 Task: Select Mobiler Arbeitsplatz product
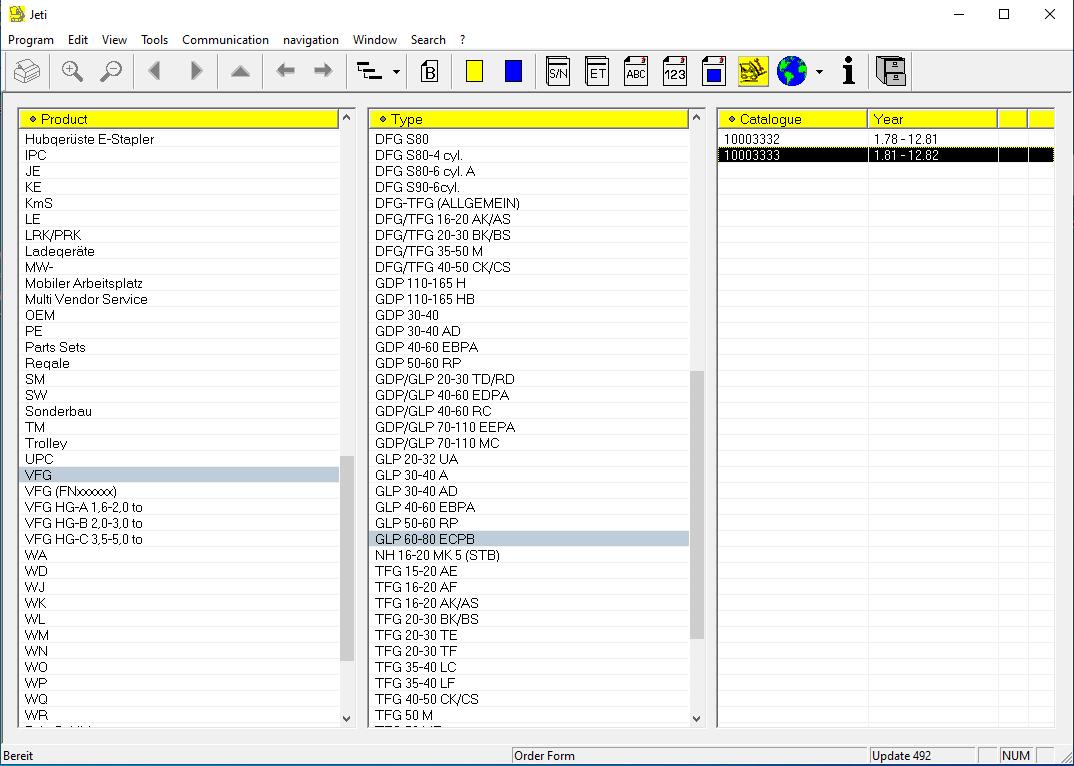click(x=179, y=283)
